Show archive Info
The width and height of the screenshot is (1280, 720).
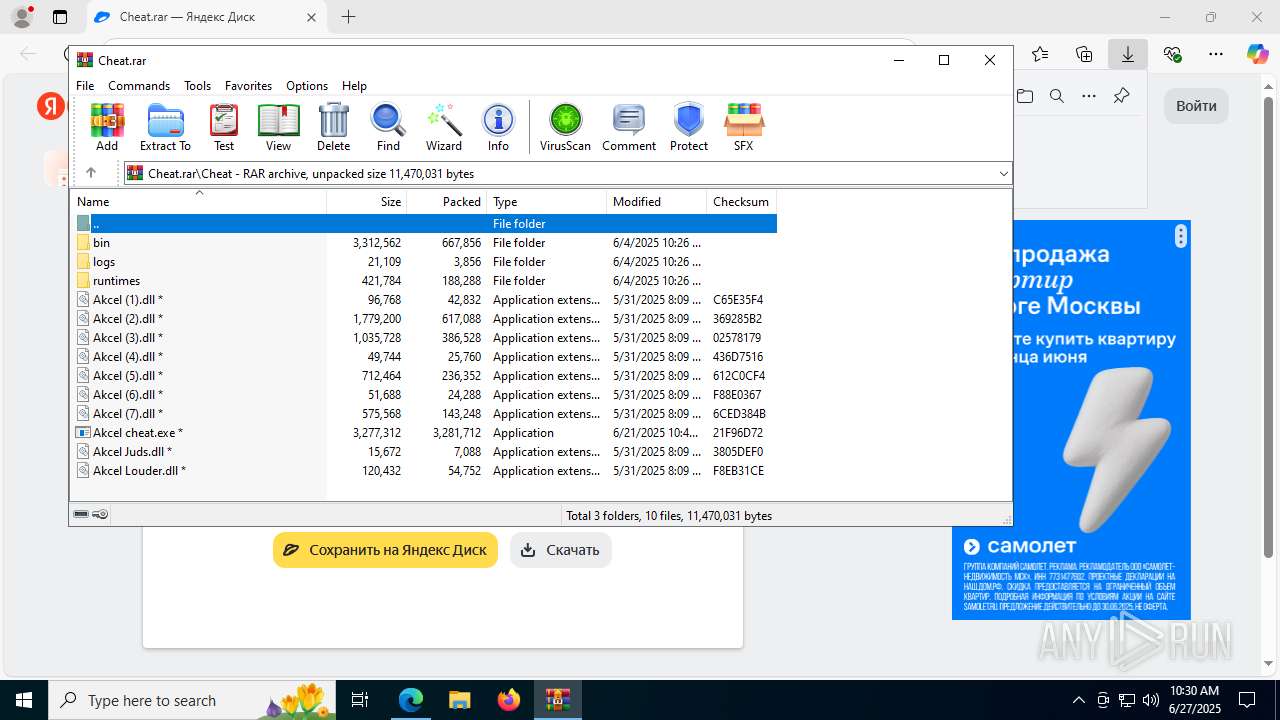[498, 127]
